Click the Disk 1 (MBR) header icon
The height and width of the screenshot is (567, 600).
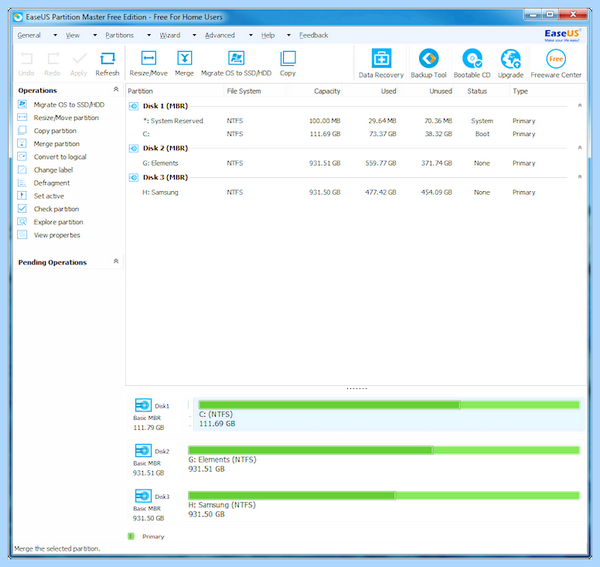point(134,106)
